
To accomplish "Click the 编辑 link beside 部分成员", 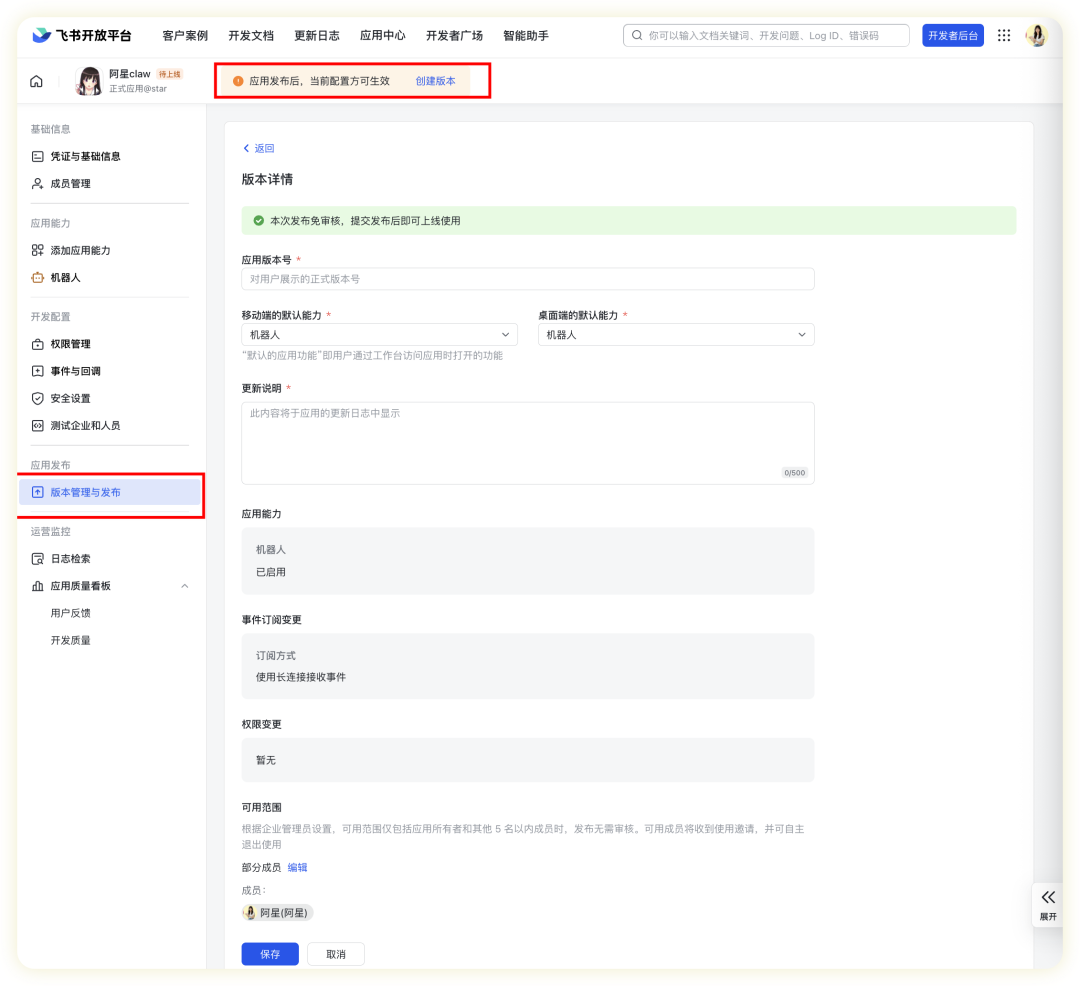I will click(298, 867).
